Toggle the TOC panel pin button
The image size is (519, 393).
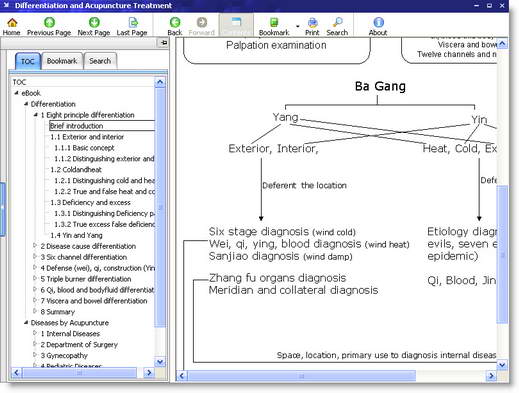[163, 43]
